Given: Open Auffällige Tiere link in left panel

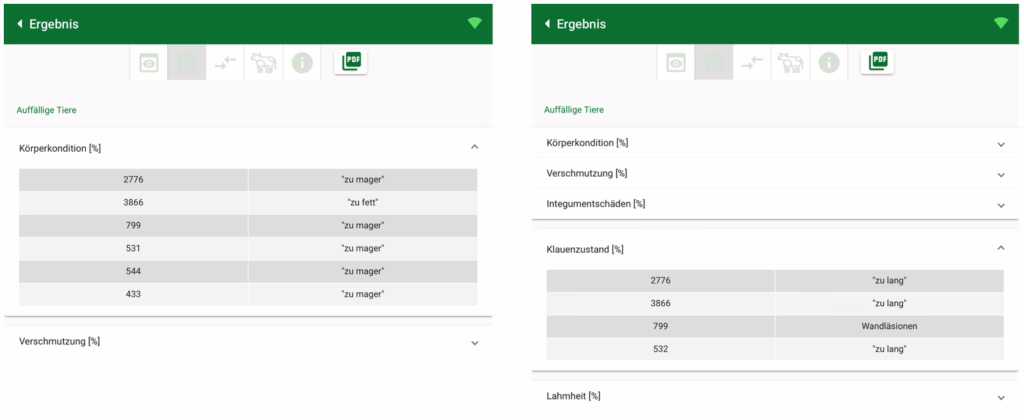Looking at the screenshot, I should coord(46,109).
